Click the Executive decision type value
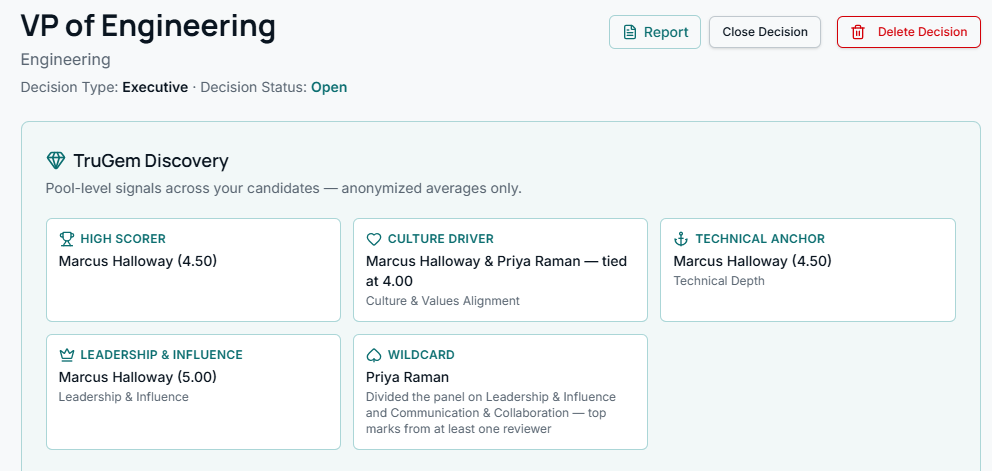The image size is (992, 471). tap(155, 87)
